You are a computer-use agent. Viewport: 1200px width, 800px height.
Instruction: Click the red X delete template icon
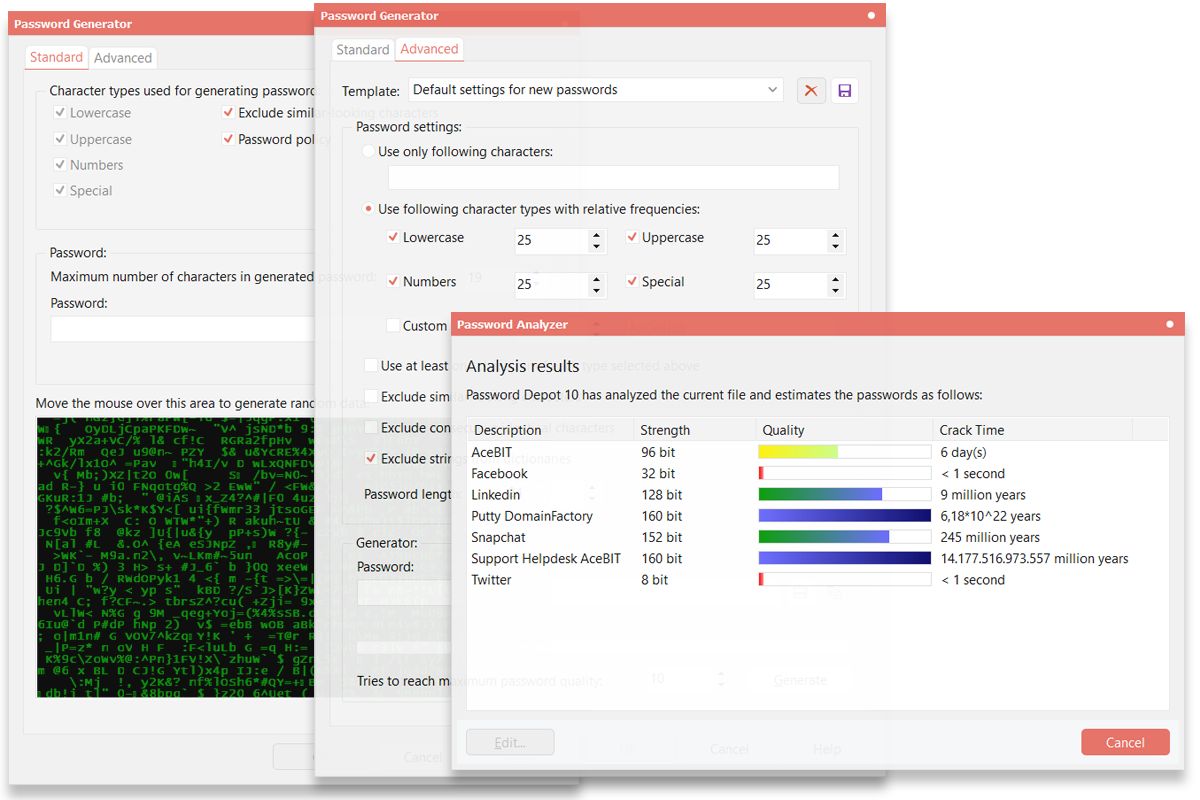[x=811, y=91]
